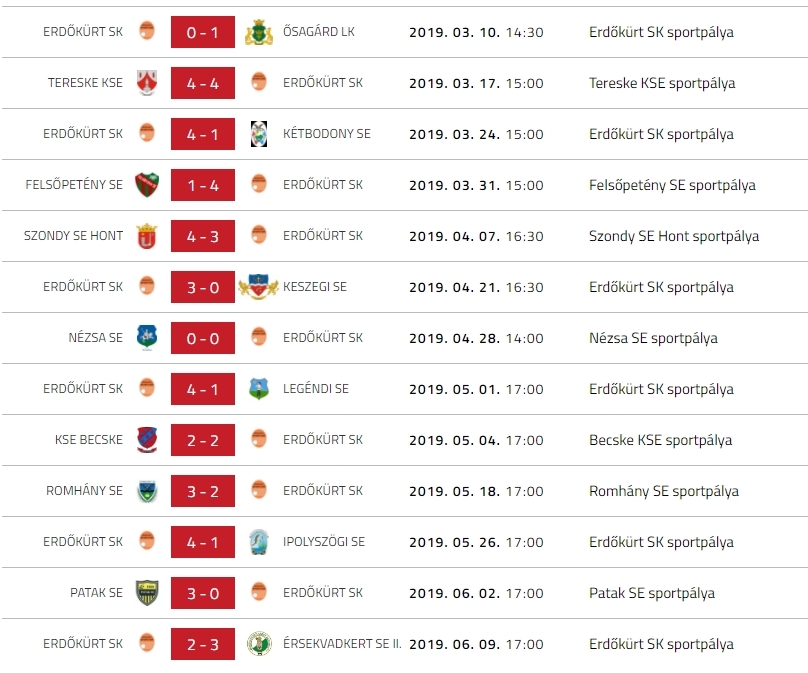This screenshot has width=808, height=673.
Task: Click the Kétbodony SE club logo
Action: click(x=259, y=134)
